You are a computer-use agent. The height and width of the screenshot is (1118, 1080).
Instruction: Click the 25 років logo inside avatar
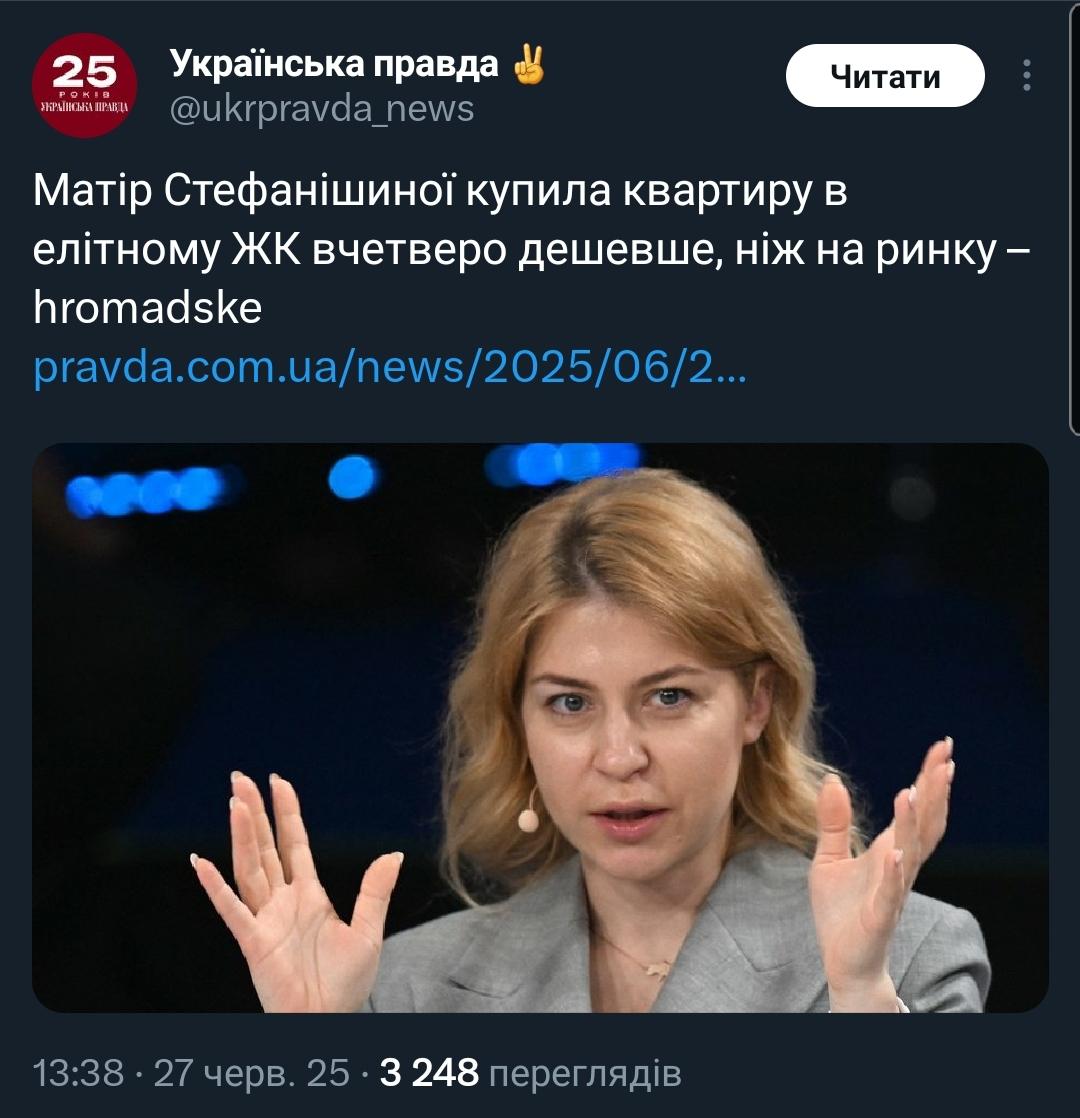[x=84, y=82]
